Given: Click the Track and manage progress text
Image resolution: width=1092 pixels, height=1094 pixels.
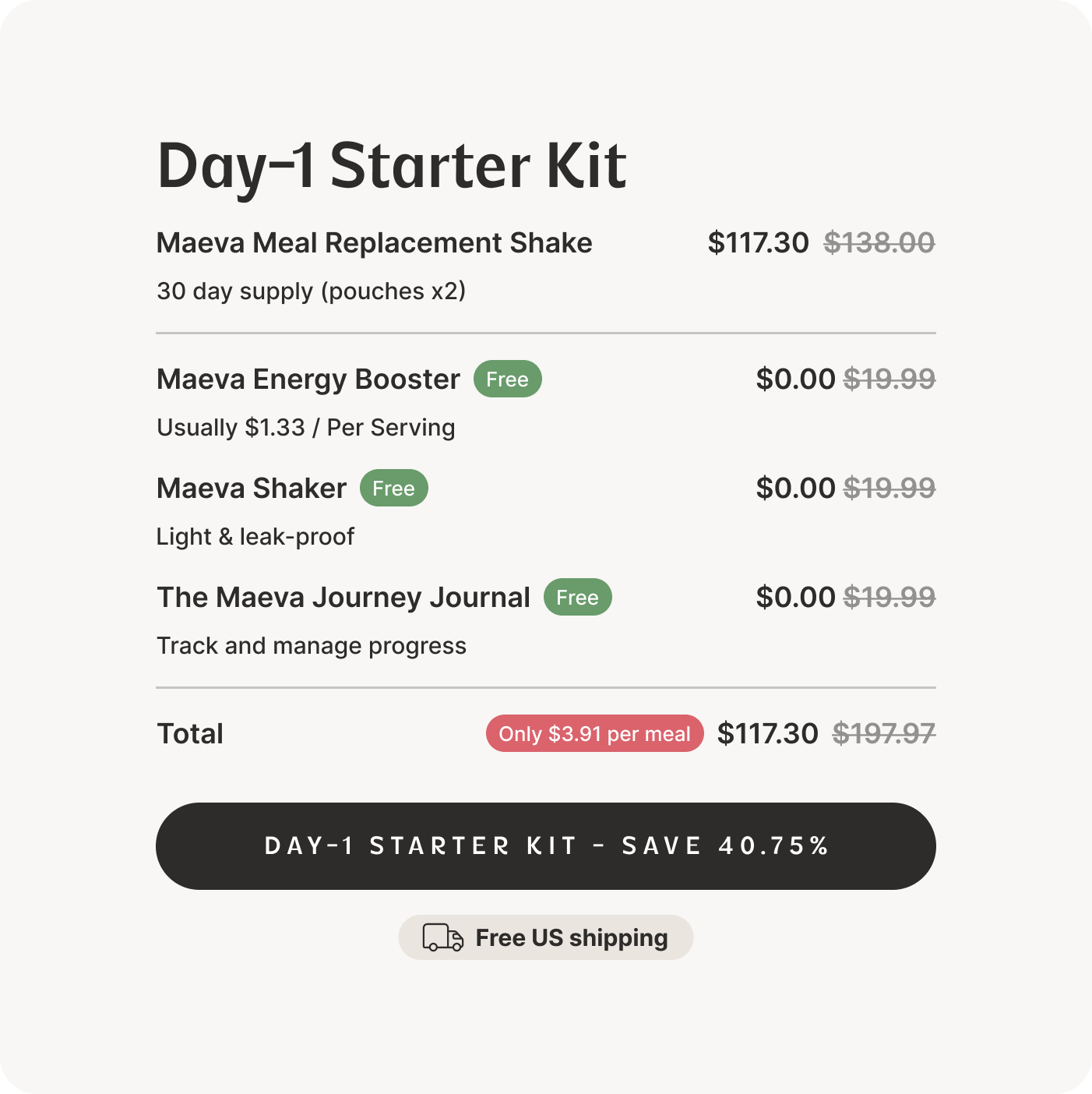Looking at the screenshot, I should click(x=312, y=645).
